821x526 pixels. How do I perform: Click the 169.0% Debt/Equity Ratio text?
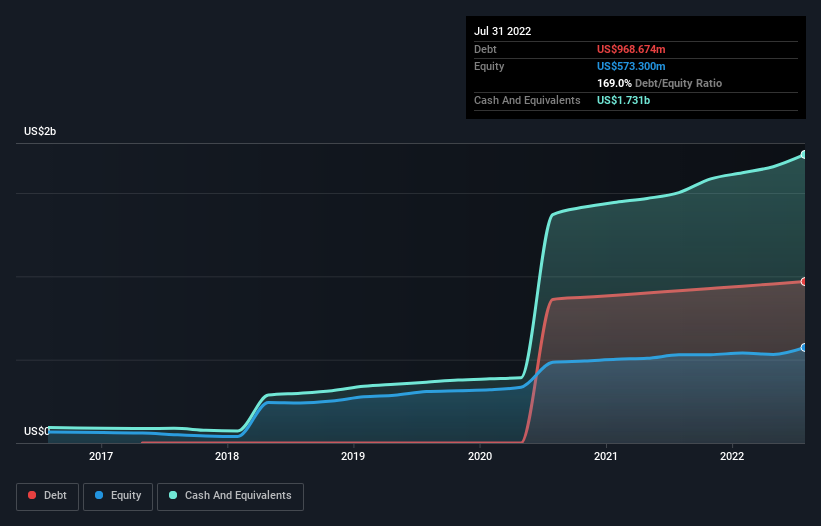point(659,83)
